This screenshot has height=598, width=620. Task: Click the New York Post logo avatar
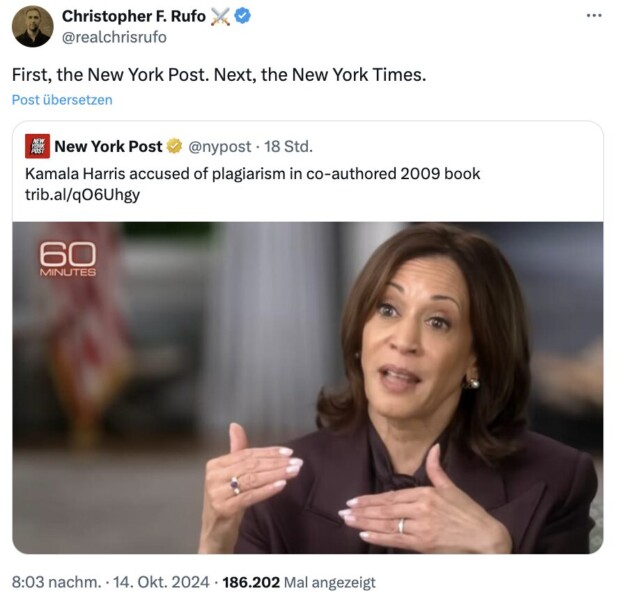37,146
